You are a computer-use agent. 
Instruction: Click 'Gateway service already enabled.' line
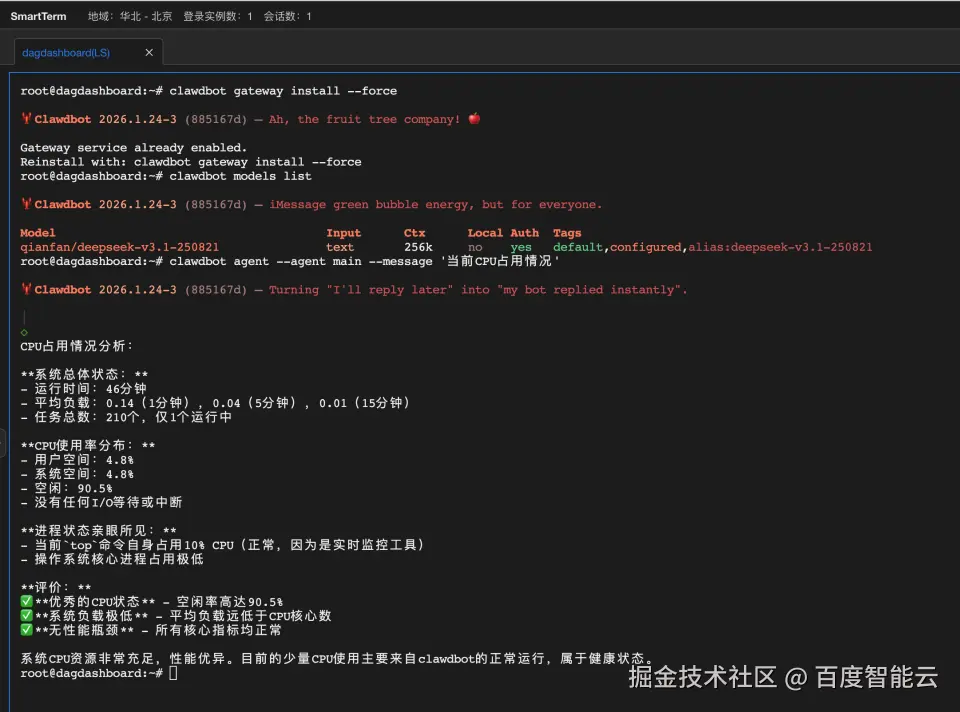[133, 148]
